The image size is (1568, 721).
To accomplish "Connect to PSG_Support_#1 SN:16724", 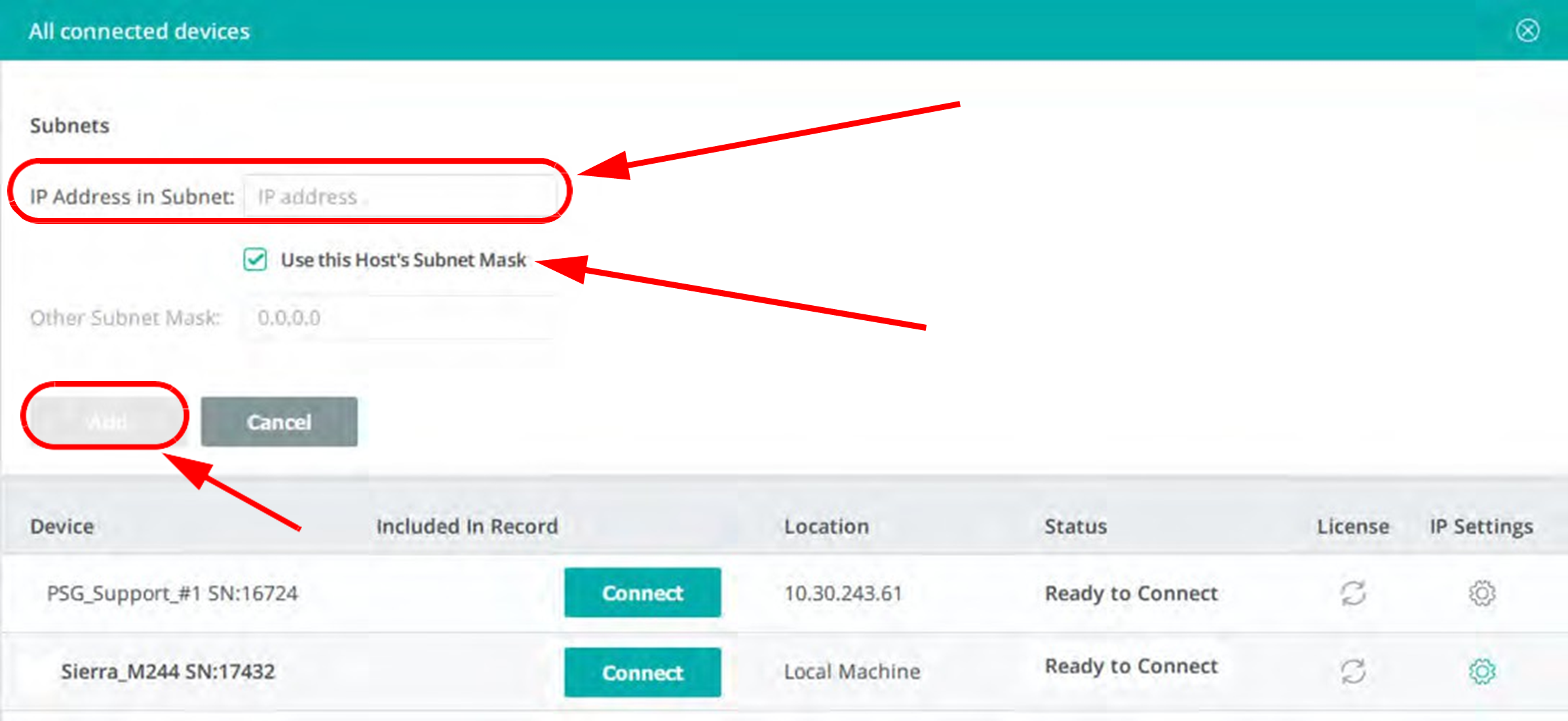I will click(x=642, y=593).
